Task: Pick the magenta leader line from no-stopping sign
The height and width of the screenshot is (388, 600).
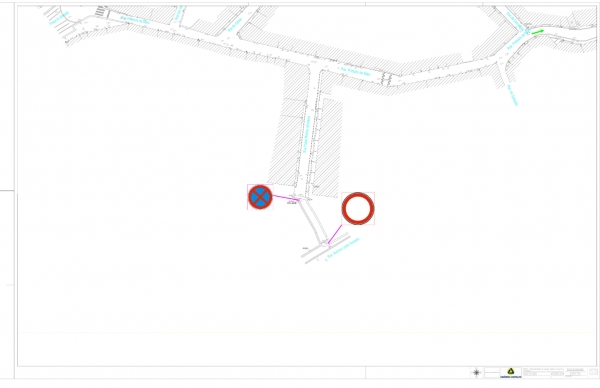Action: (x=286, y=198)
